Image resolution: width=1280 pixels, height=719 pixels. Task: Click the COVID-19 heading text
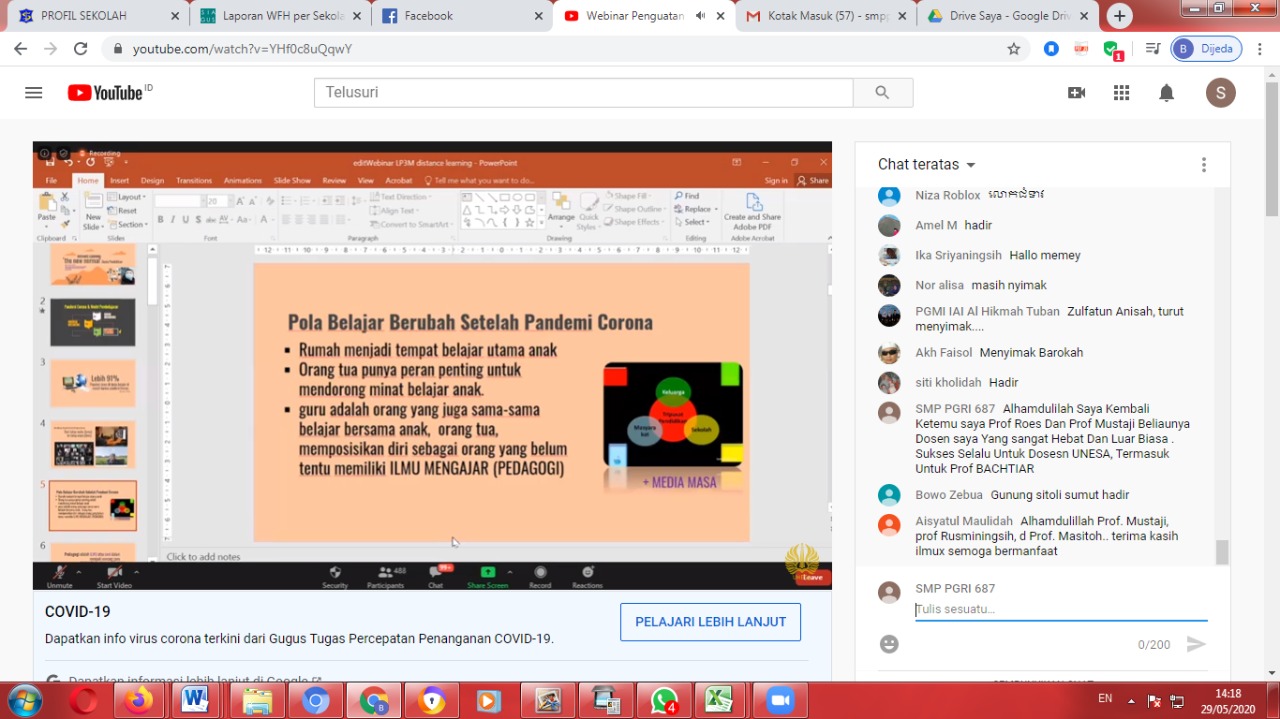pyautogui.click(x=78, y=611)
